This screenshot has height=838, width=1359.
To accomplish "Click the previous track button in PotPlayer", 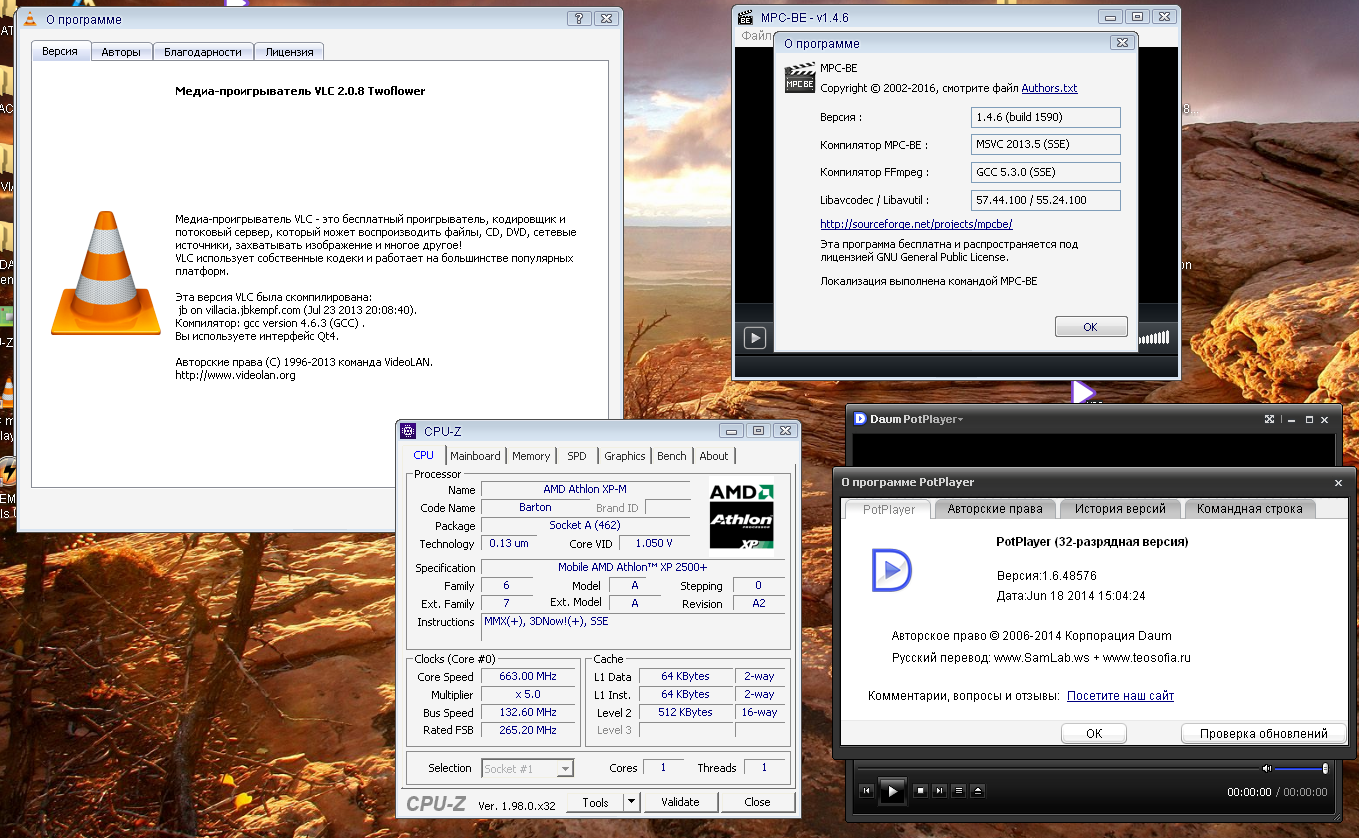I will pos(867,791).
